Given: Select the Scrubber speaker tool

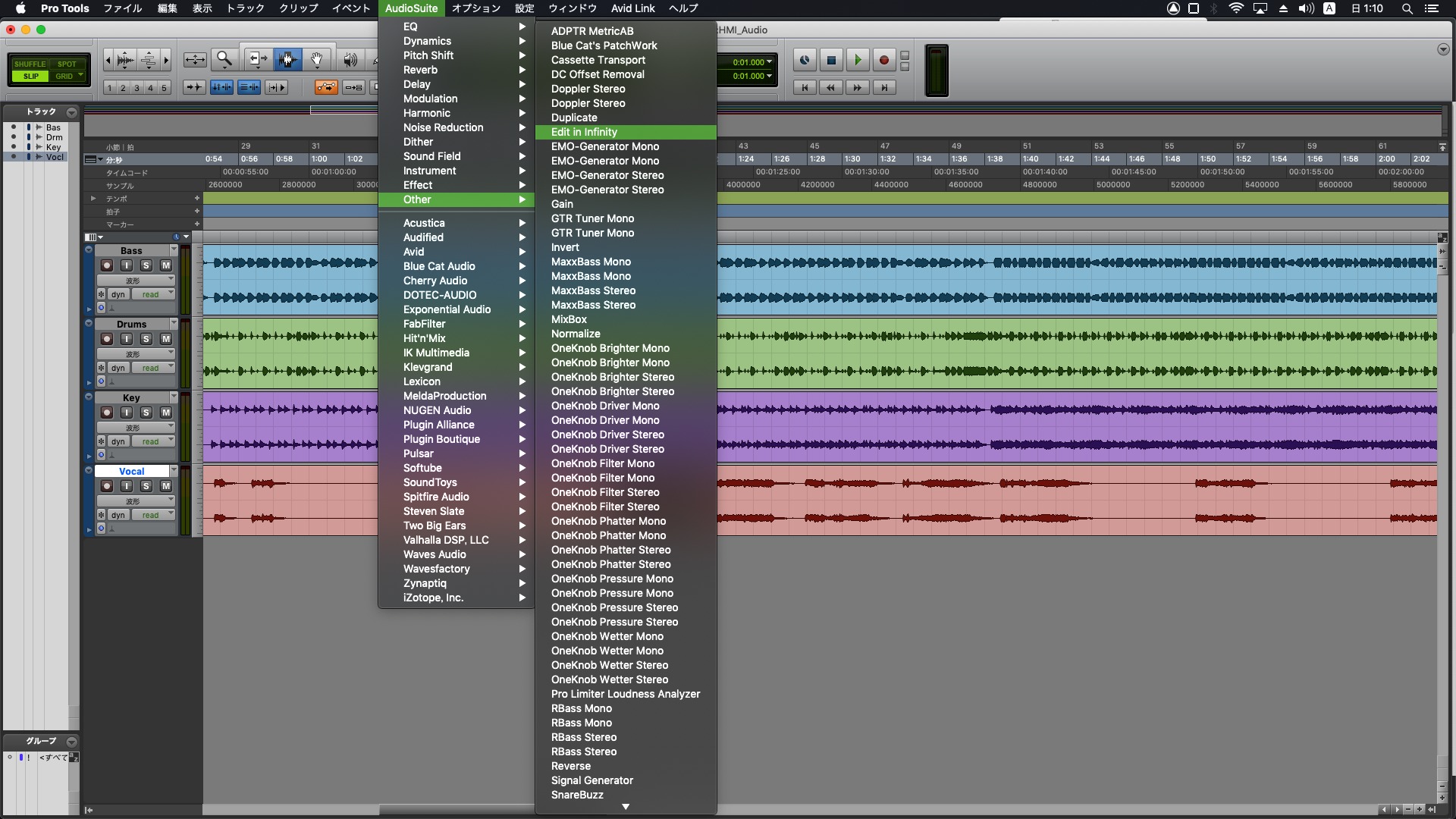Looking at the screenshot, I should pyautogui.click(x=350, y=59).
